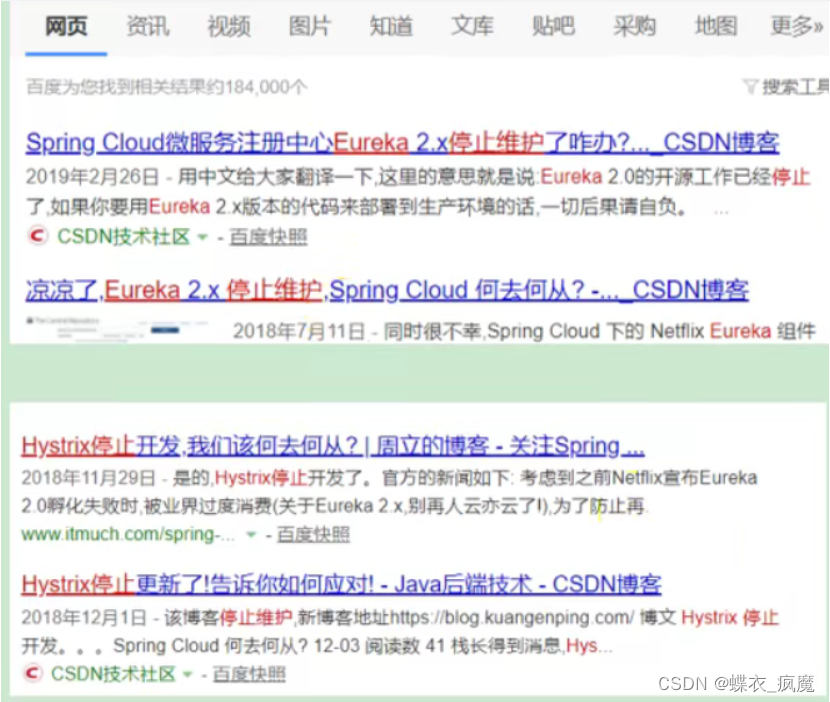Viewport: 830px width, 702px height.
Task: Open the 文库 tab
Action: (472, 26)
